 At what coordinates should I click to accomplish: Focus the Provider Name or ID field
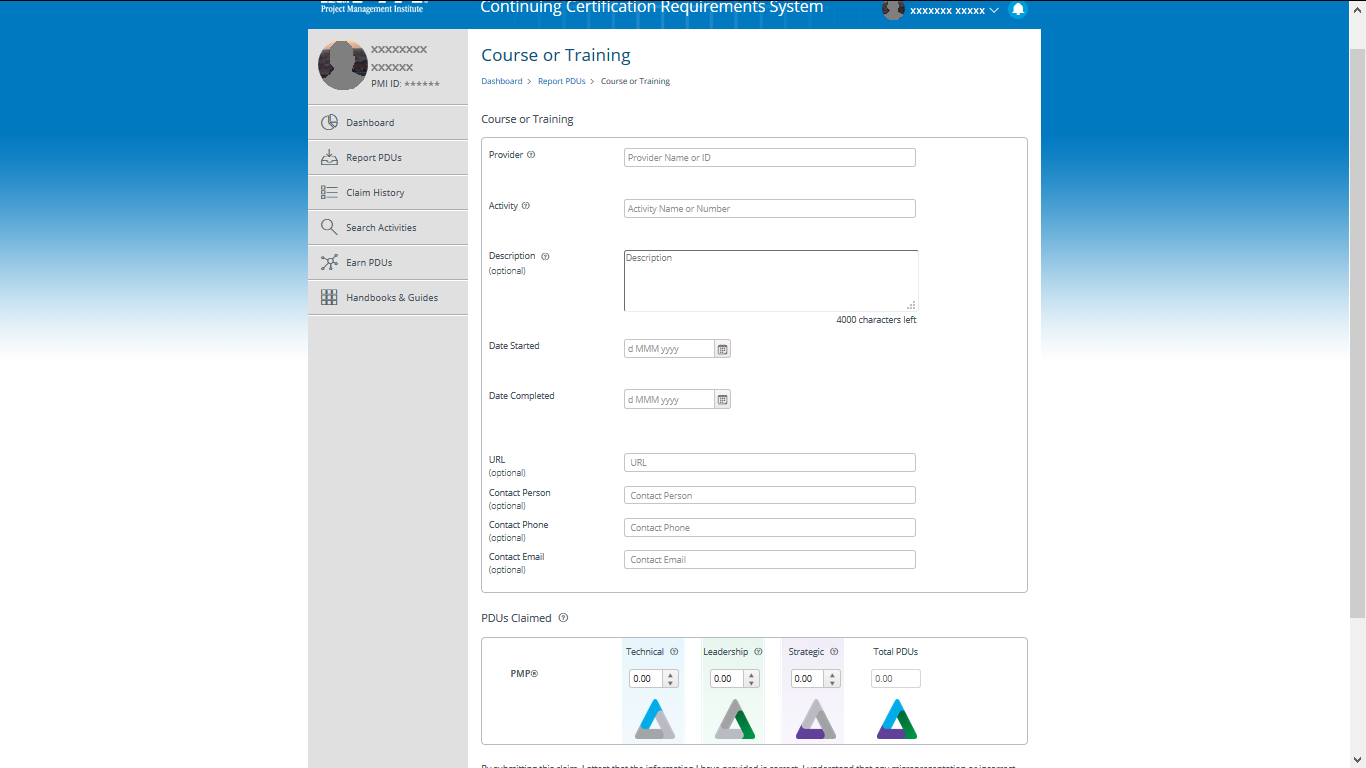tap(770, 157)
